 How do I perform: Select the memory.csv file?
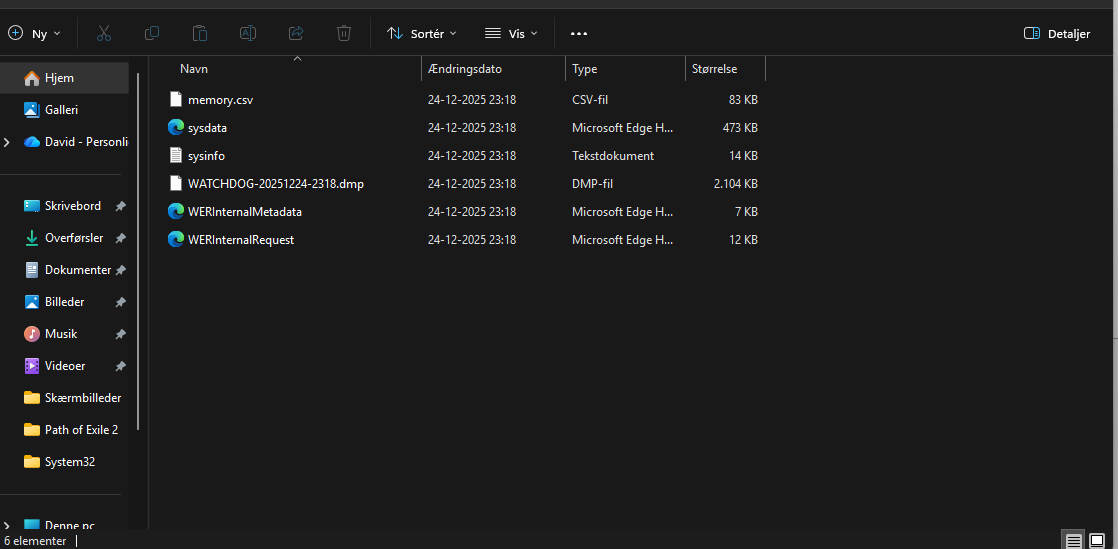[x=220, y=100]
